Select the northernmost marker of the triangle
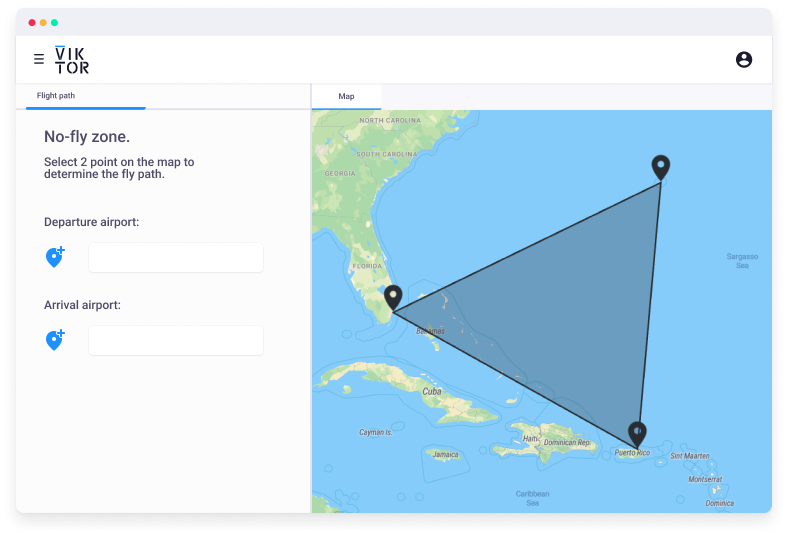Viewport: 788px width, 537px height. [x=660, y=167]
